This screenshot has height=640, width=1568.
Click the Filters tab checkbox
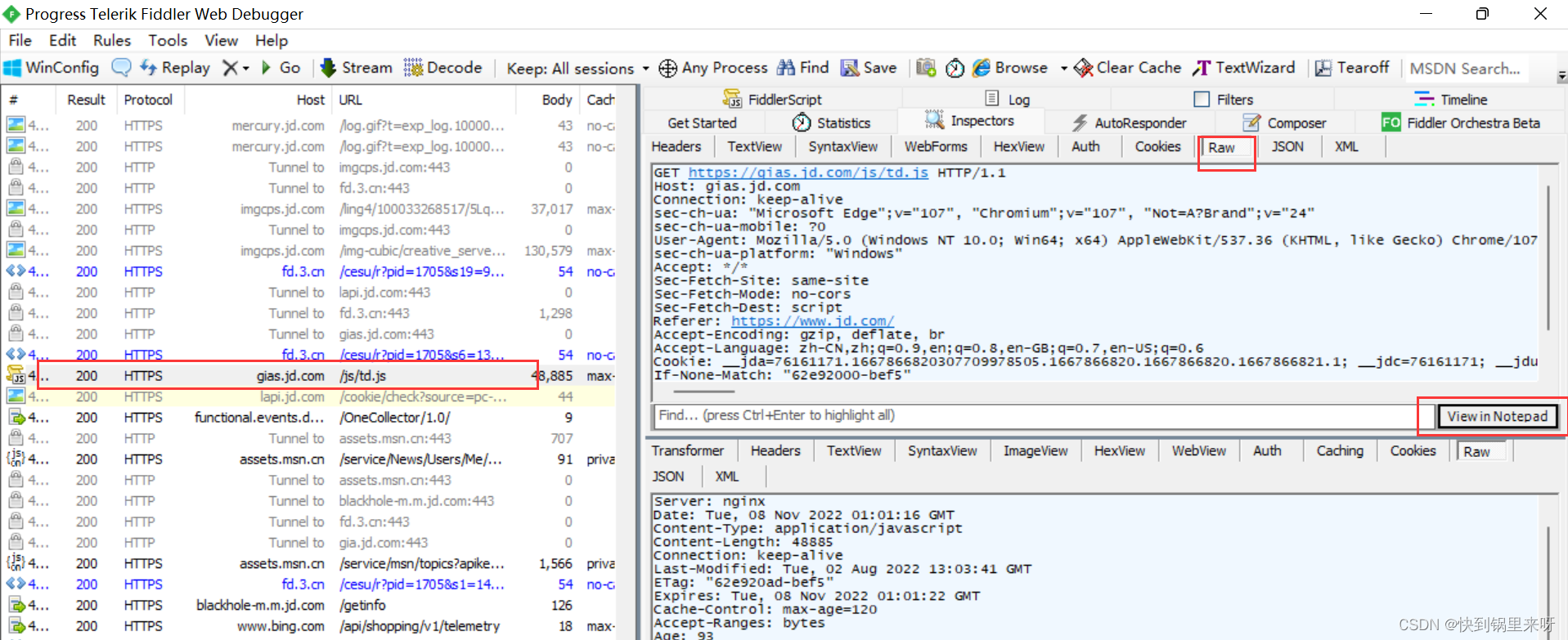coord(1202,100)
